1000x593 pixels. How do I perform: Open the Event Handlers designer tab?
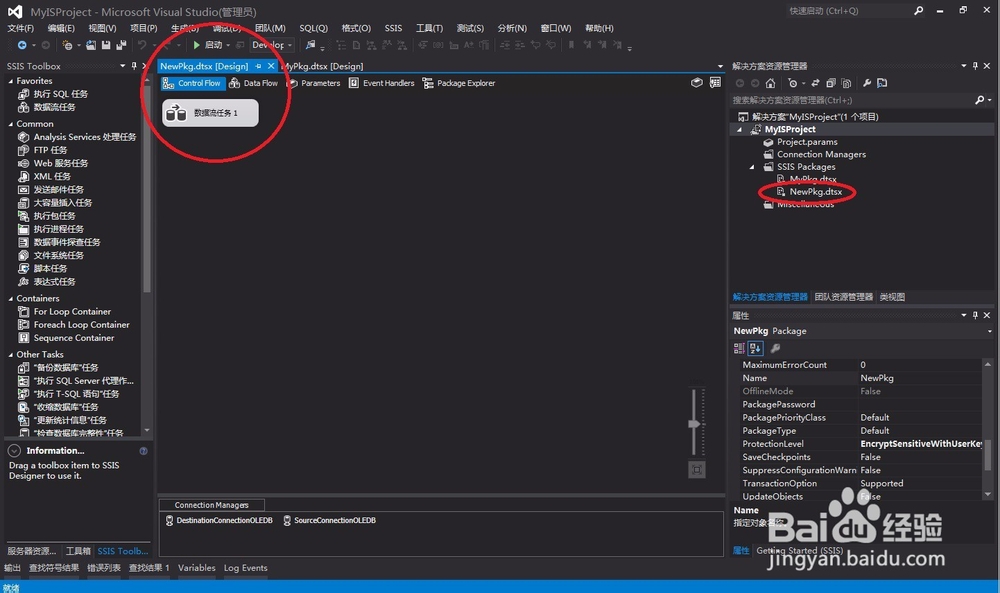[x=381, y=83]
